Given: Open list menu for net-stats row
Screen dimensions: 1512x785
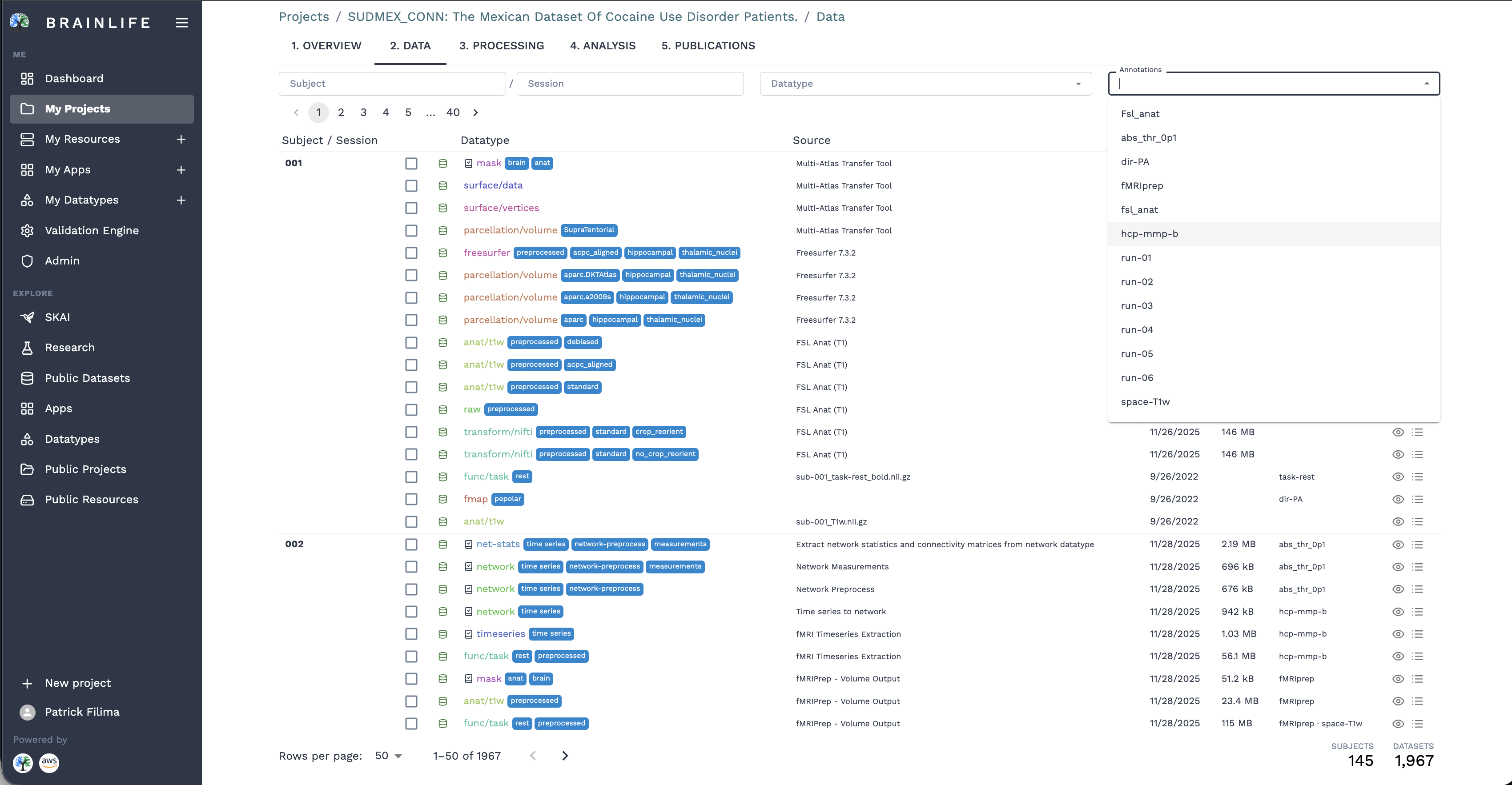Looking at the screenshot, I should [x=1418, y=545].
